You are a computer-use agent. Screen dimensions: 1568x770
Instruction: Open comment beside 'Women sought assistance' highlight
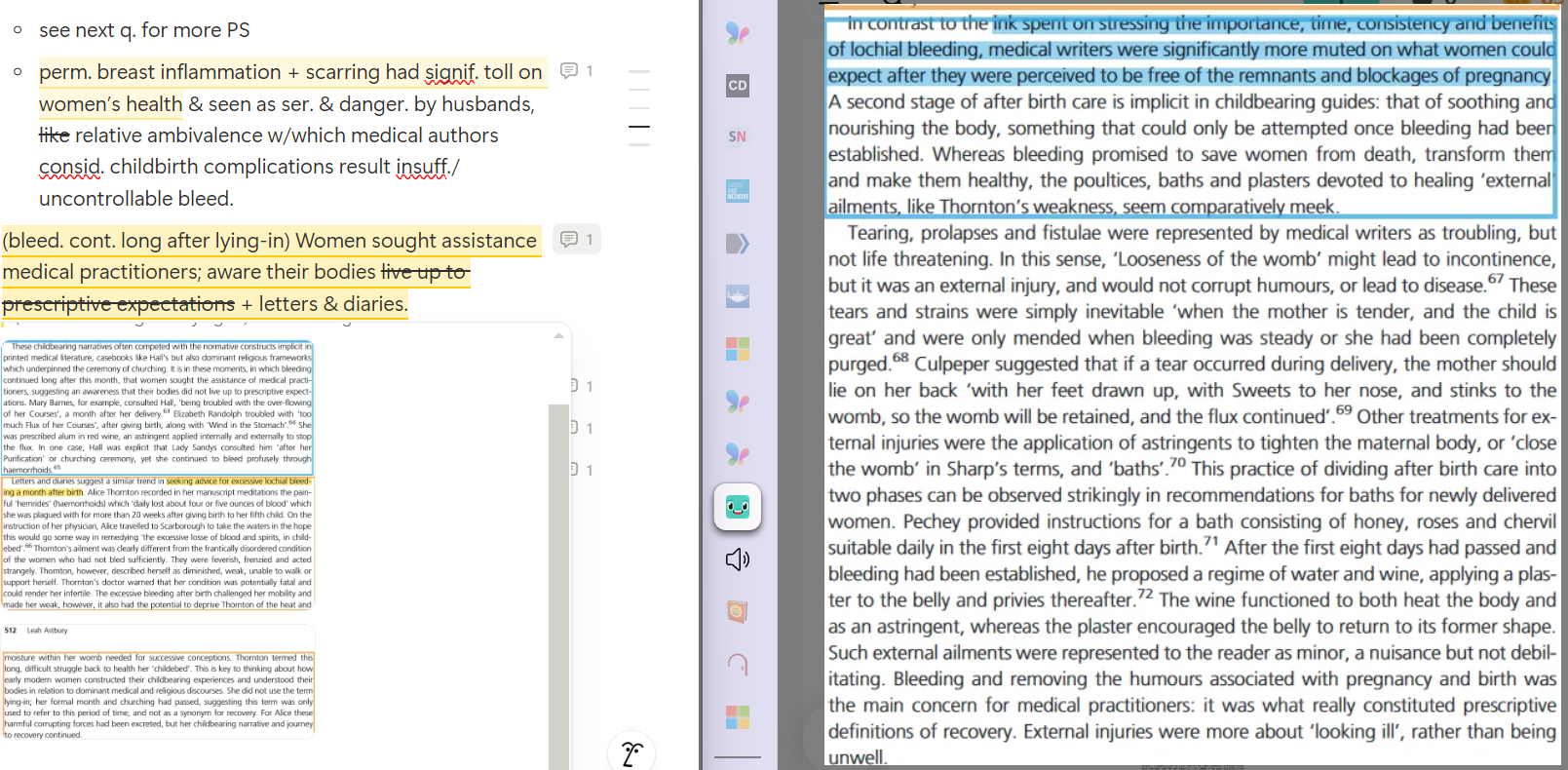[577, 240]
